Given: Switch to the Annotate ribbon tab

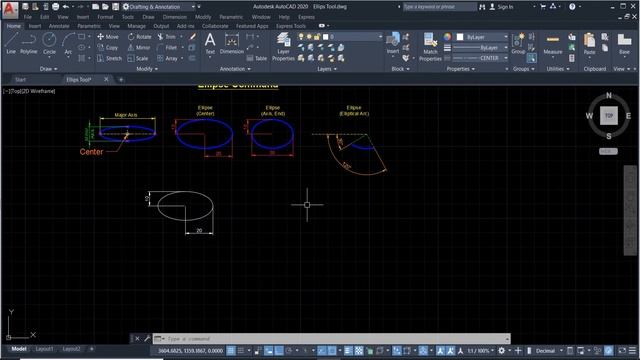Looking at the screenshot, I should (x=59, y=26).
